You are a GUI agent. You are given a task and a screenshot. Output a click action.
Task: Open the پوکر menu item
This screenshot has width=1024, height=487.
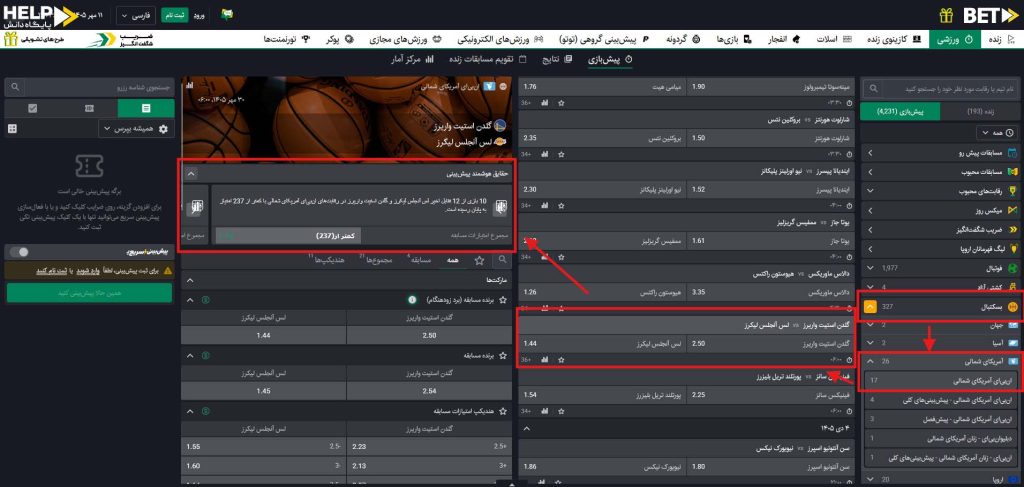340,39
